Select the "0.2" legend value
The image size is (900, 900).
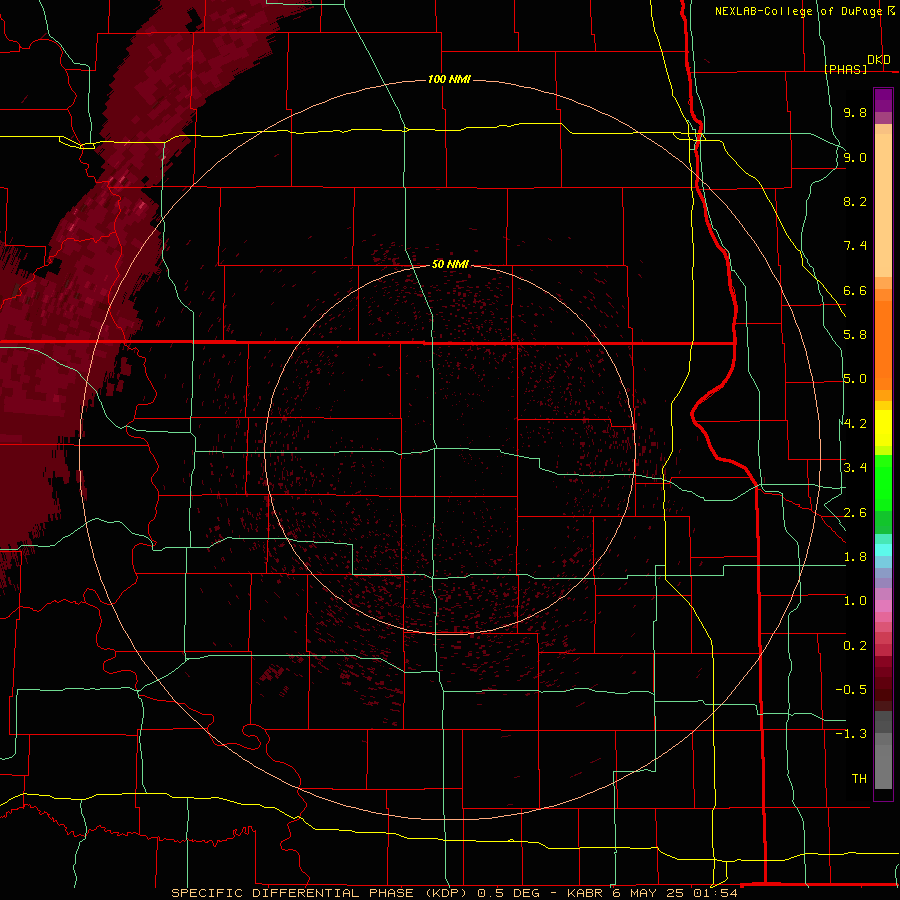[855, 646]
